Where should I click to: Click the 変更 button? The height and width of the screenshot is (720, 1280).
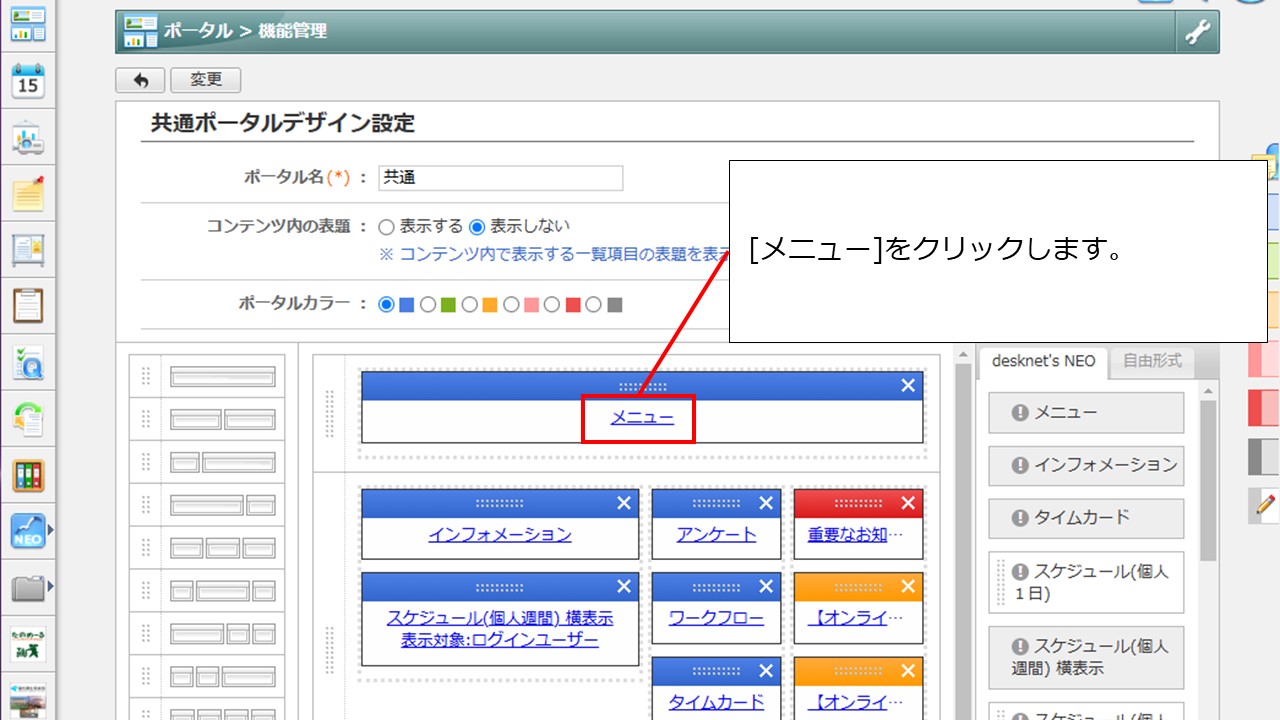click(205, 80)
